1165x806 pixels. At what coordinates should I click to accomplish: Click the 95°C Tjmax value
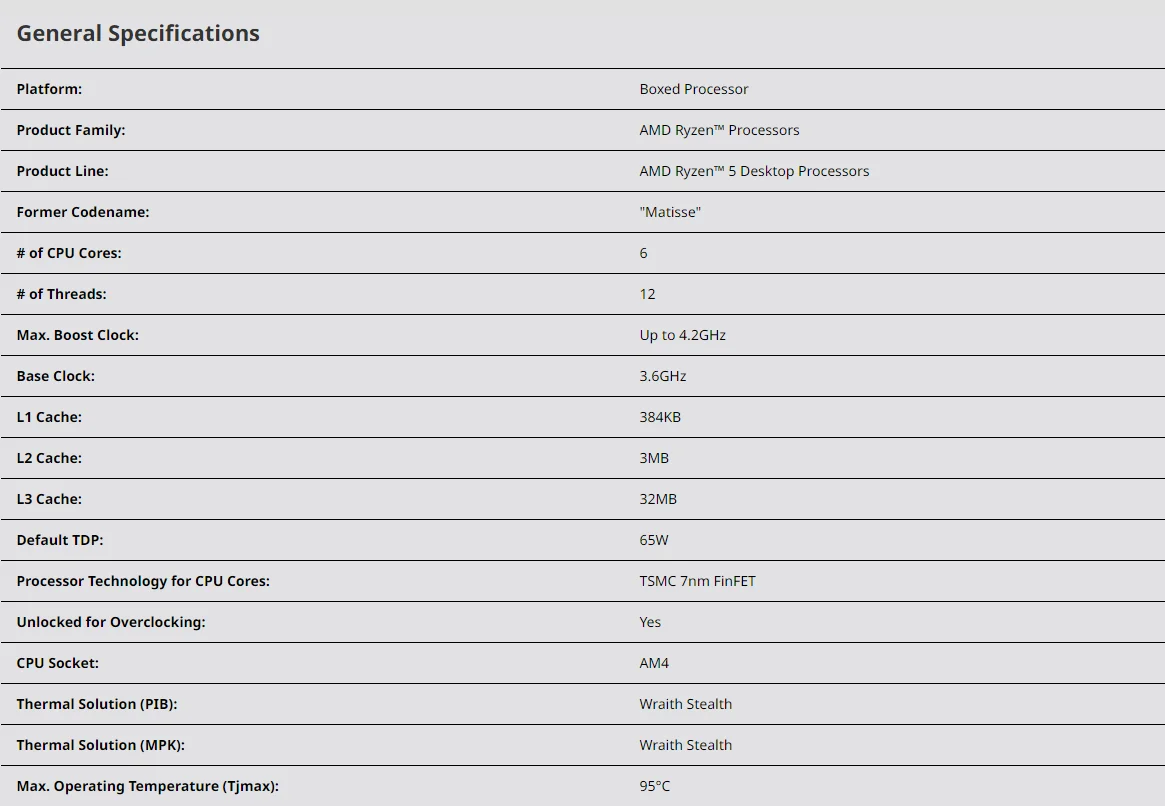point(655,786)
